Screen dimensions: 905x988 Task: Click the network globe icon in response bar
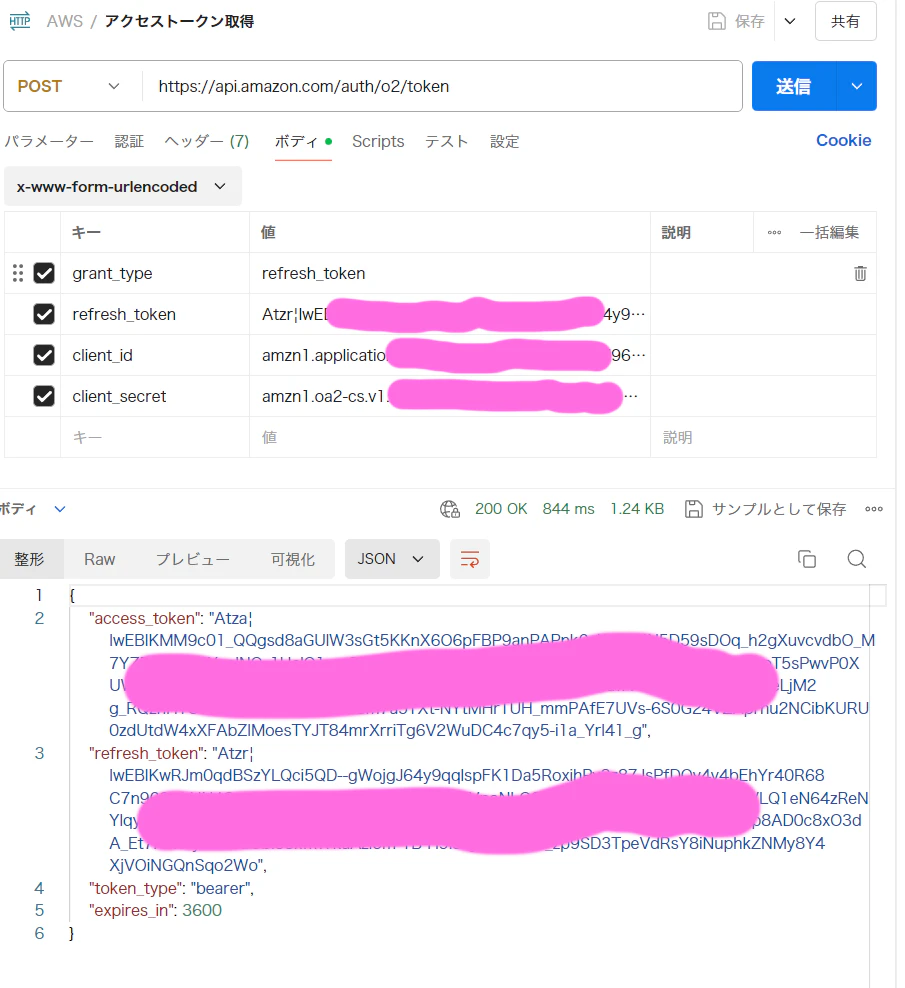(450, 508)
